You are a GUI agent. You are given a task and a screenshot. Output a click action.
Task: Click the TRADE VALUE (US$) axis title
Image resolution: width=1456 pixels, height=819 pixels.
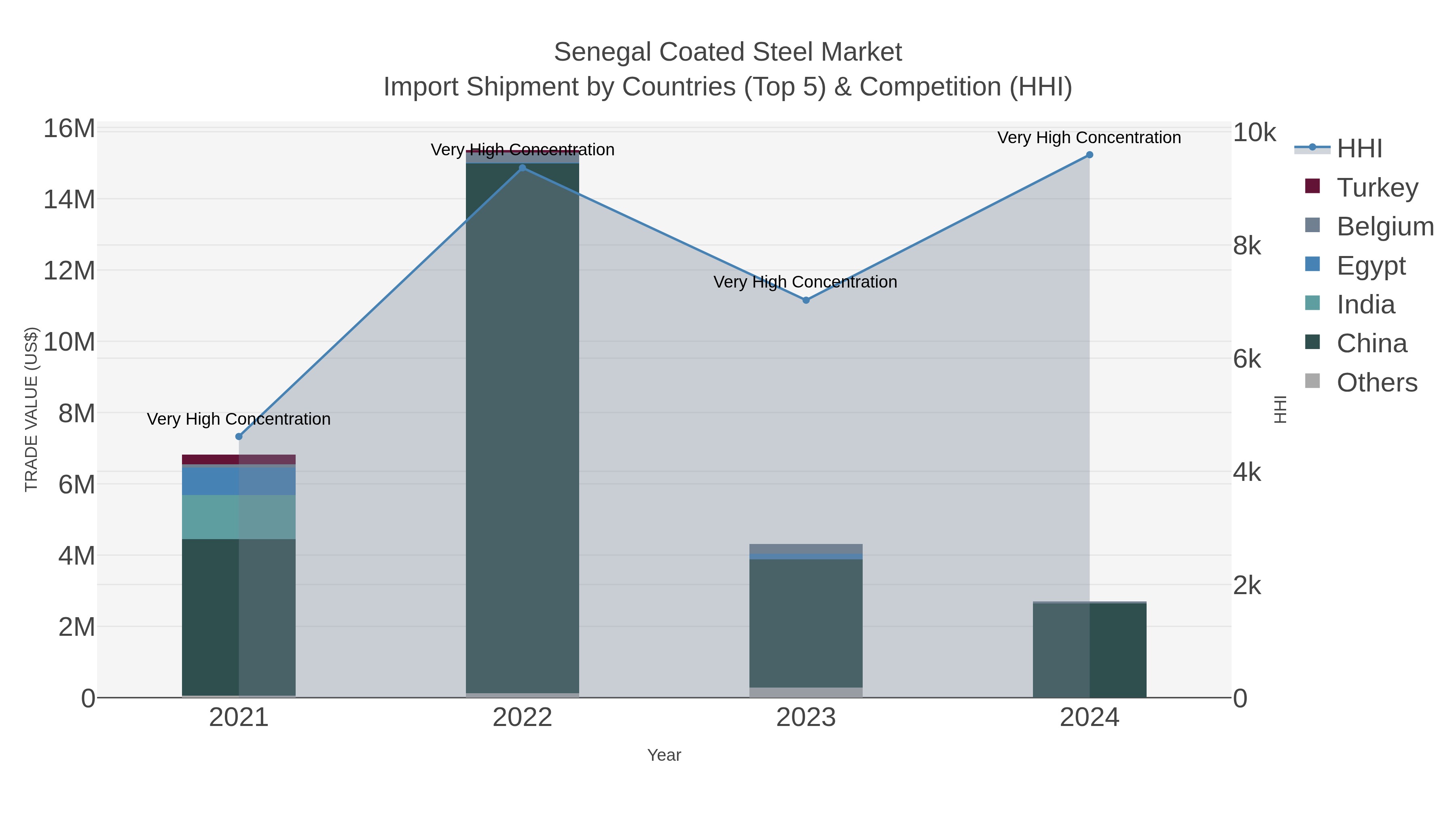(x=31, y=409)
